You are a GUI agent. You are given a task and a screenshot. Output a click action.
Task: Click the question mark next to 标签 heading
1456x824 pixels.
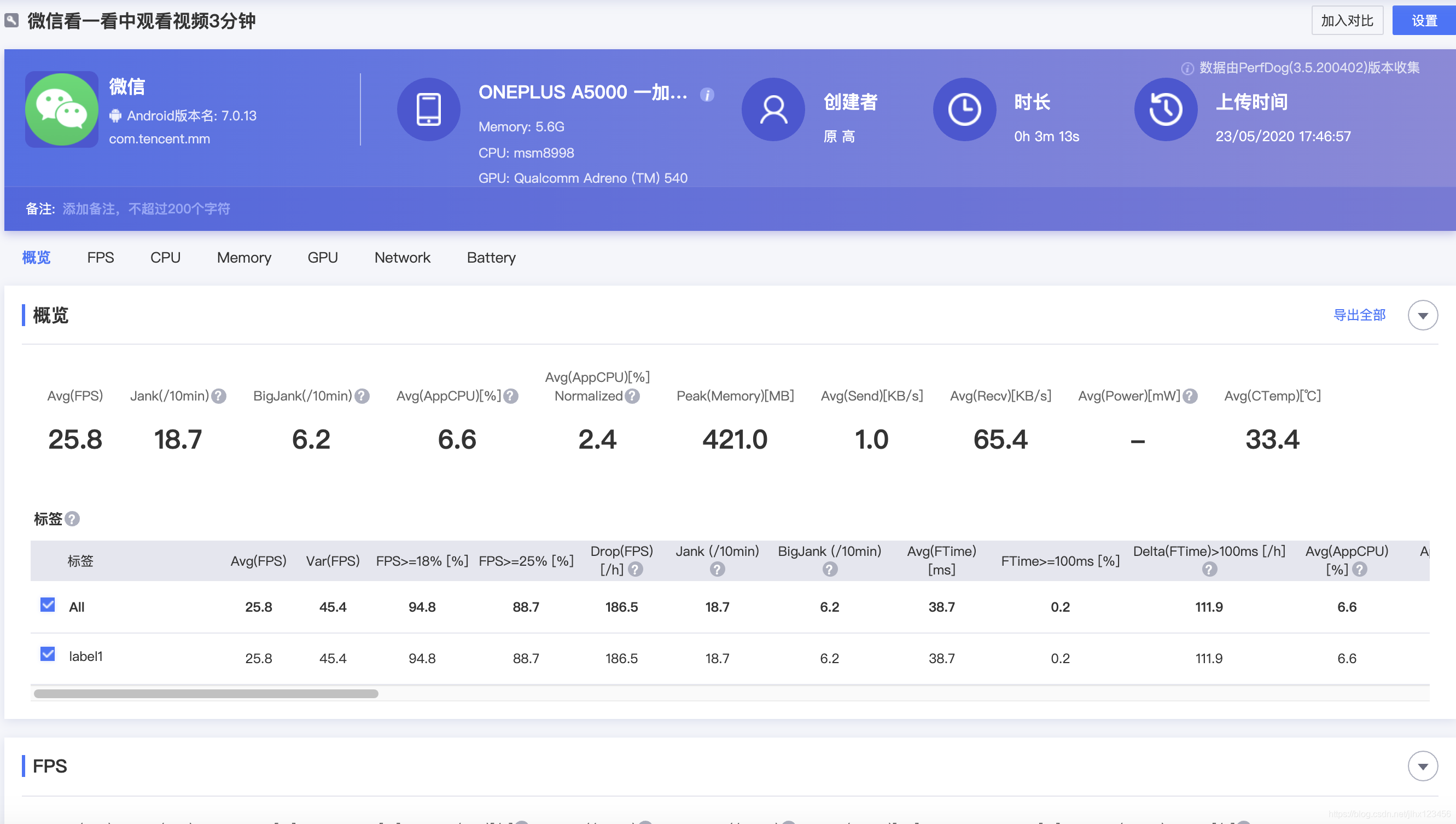pyautogui.click(x=72, y=519)
